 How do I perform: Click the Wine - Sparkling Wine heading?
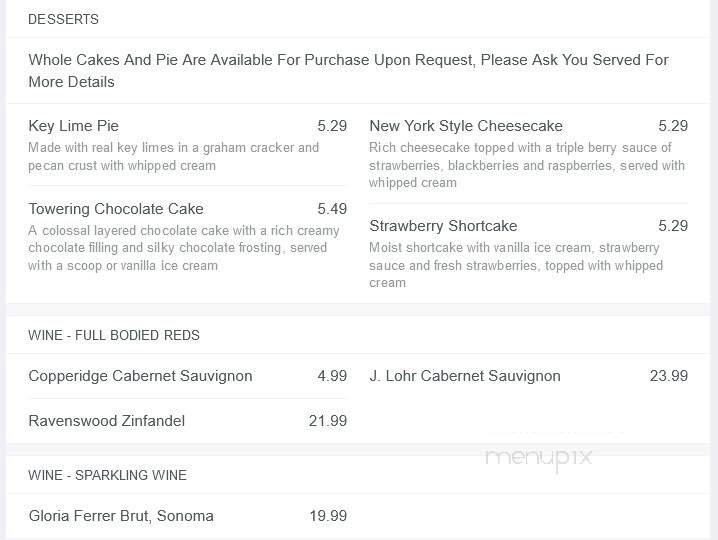tap(107, 475)
